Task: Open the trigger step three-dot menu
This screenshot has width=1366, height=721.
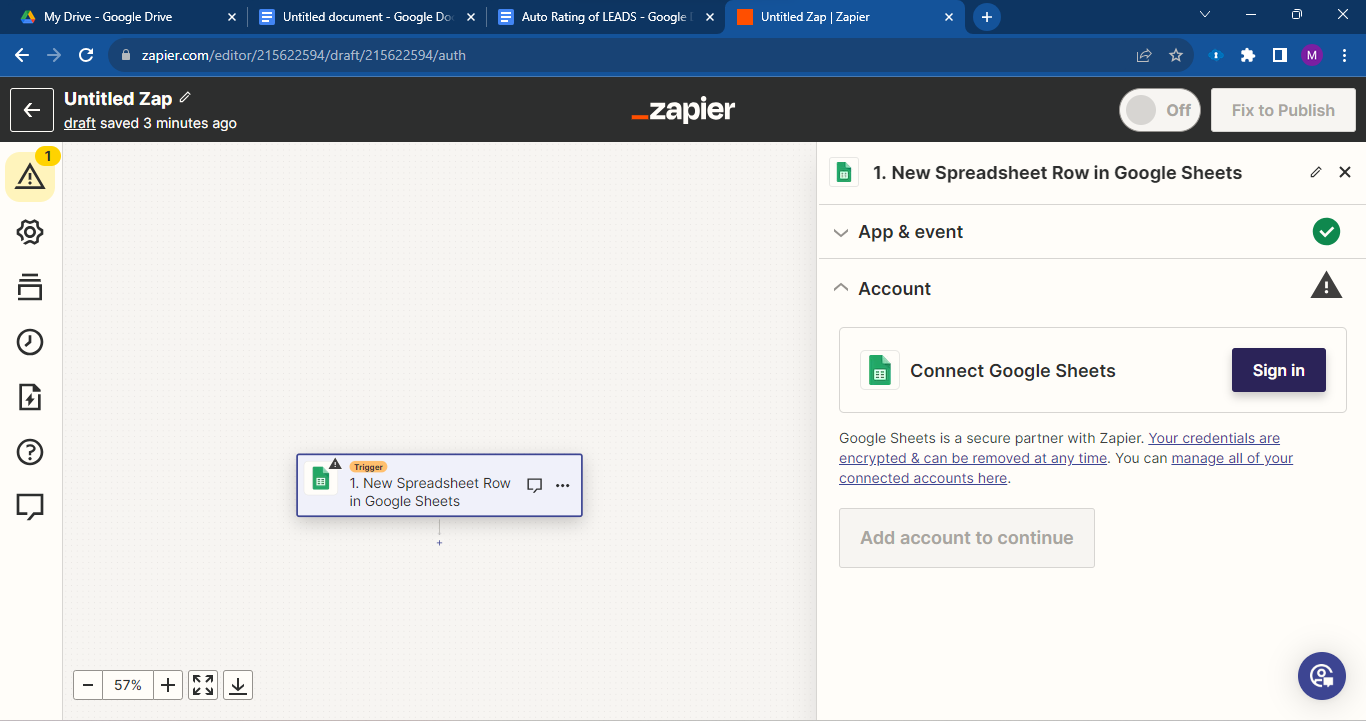Action: coord(562,485)
